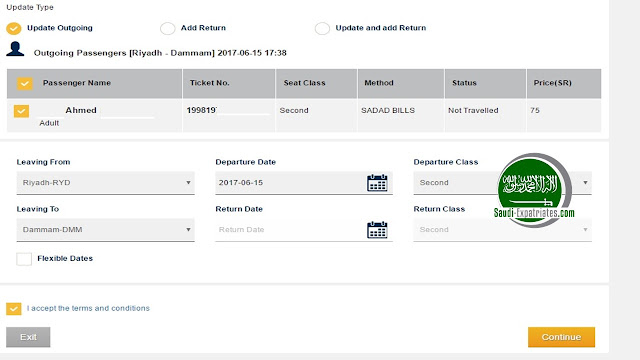Screen dimensions: 640x360
Task: Click the Exit button
Action: tap(28, 337)
